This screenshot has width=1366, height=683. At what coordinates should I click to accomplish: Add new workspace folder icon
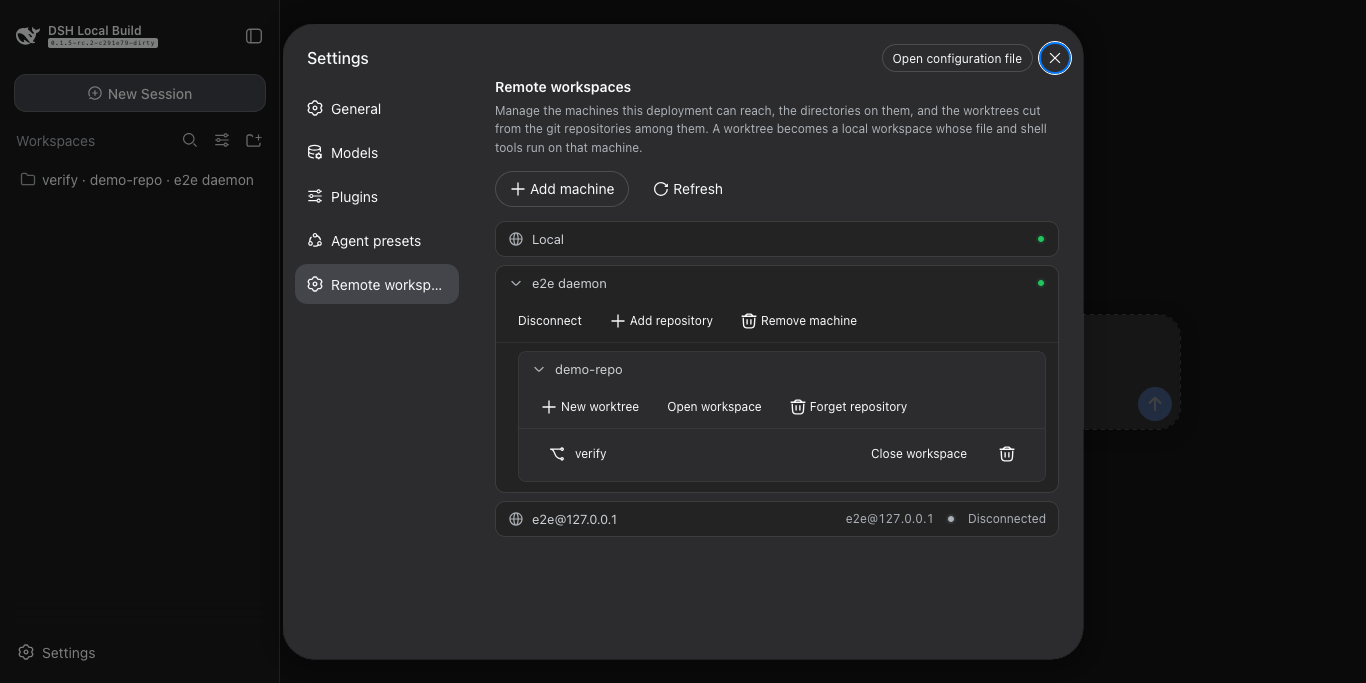(x=254, y=140)
